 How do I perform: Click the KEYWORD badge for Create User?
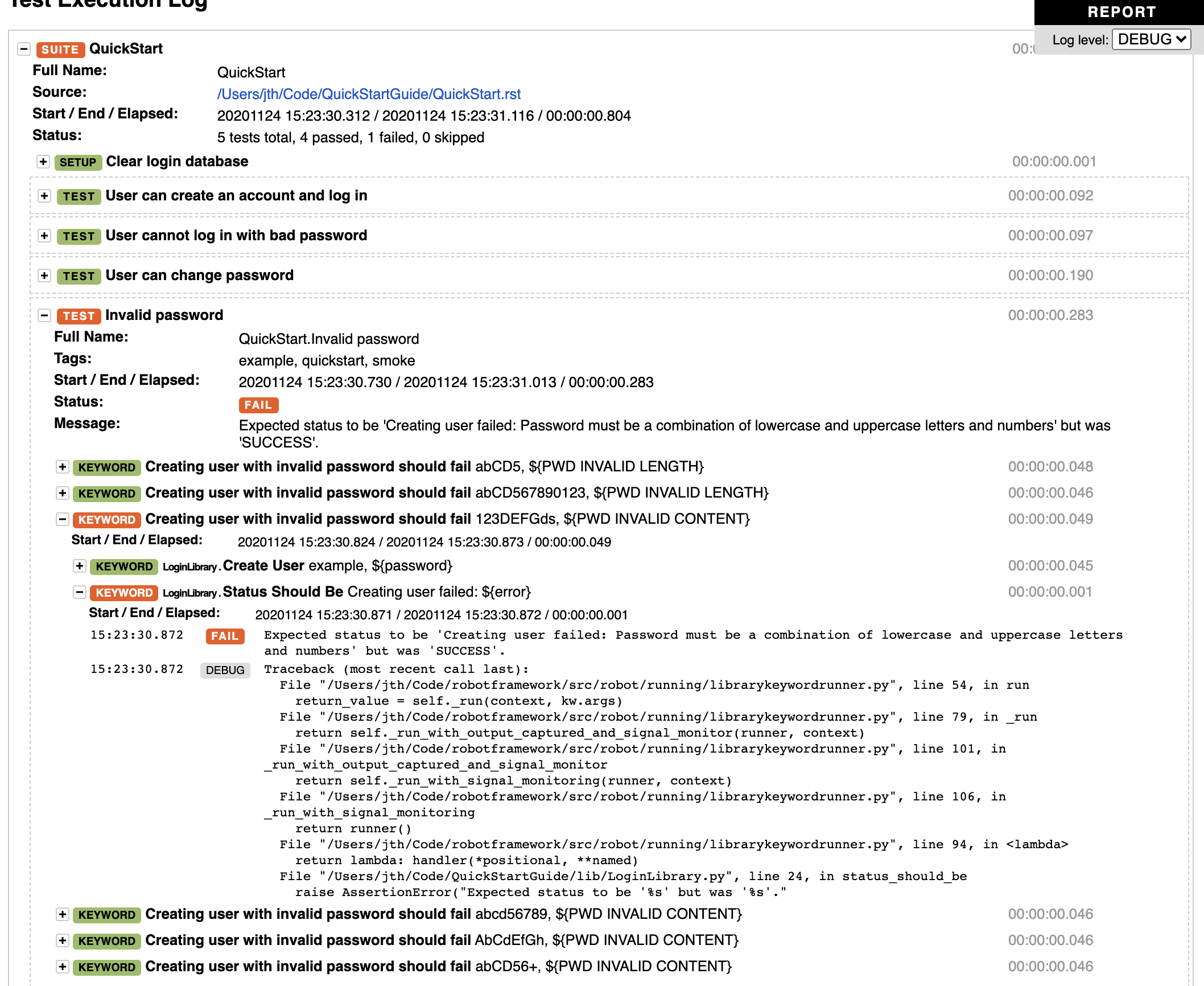click(123, 566)
